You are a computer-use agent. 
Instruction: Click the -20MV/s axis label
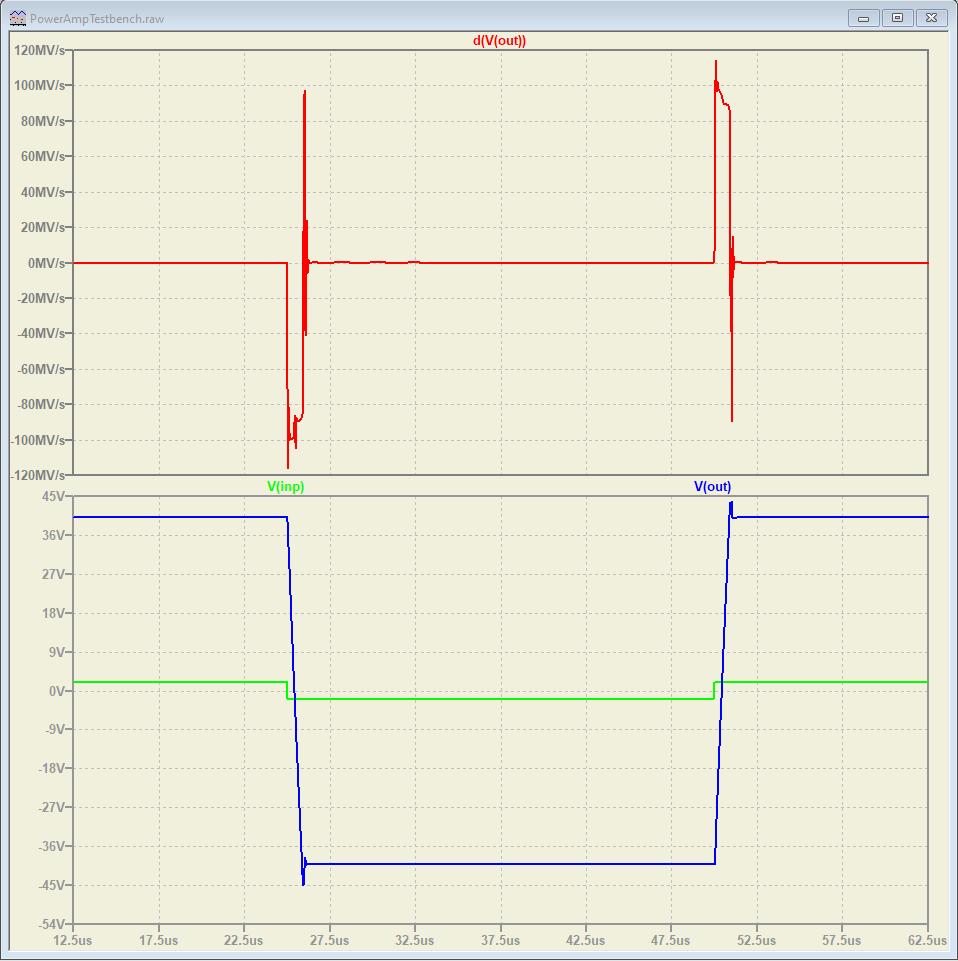[40, 298]
